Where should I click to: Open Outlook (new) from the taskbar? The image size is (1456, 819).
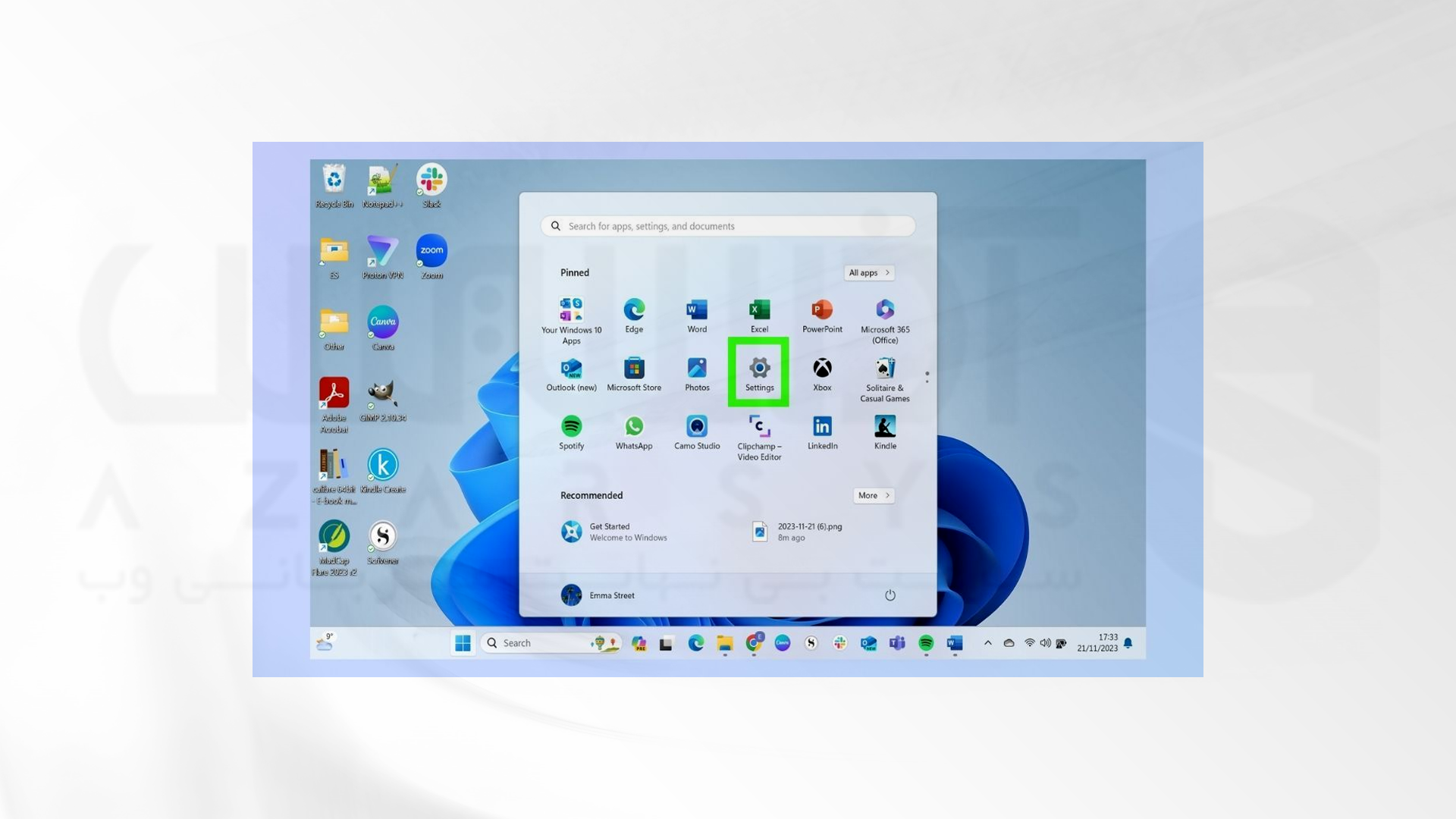[868, 643]
